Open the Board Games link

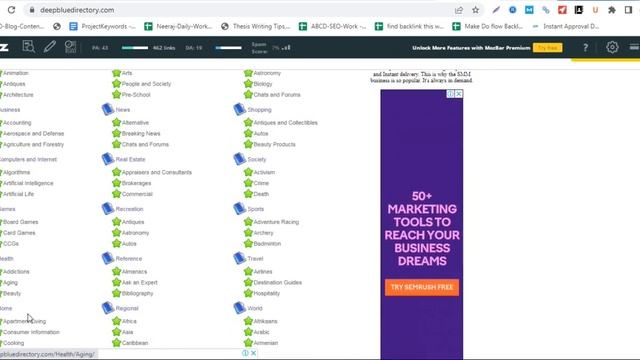coord(20,222)
